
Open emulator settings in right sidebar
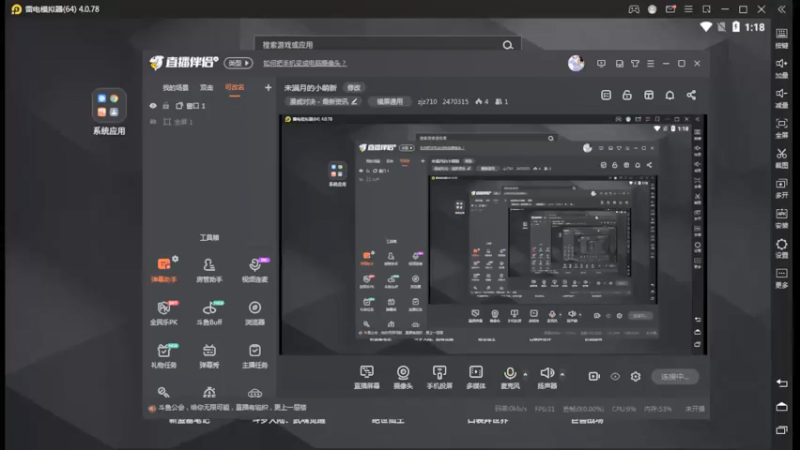pyautogui.click(x=781, y=248)
